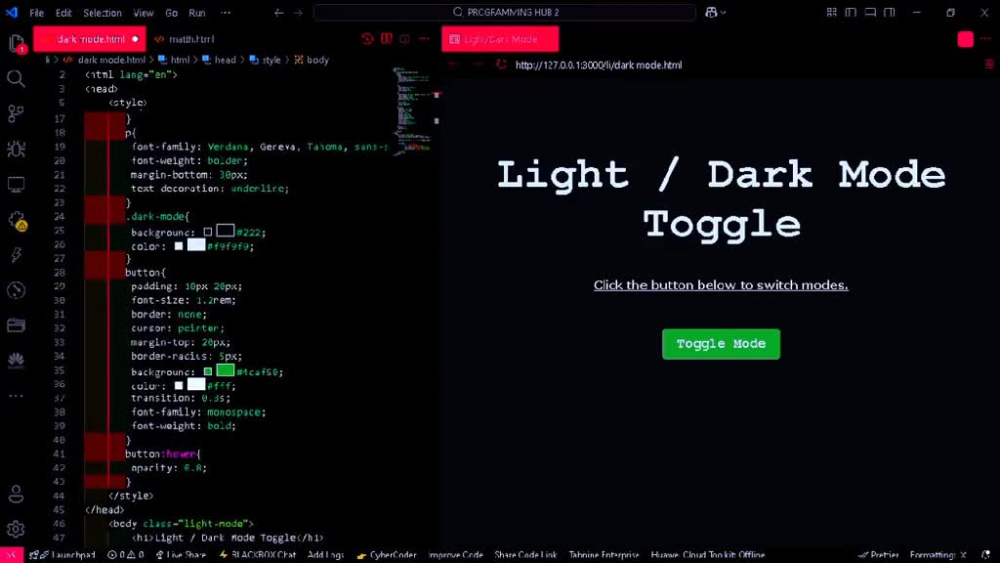This screenshot has width=1000, height=563.
Task: Click the VS Code logo icon
Action: point(11,12)
